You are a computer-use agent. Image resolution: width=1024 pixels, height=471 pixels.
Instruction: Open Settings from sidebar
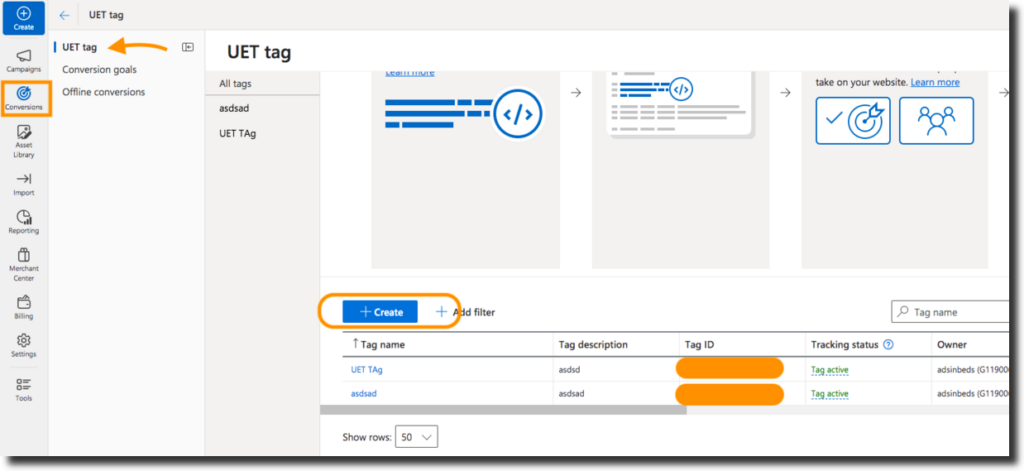(x=23, y=346)
